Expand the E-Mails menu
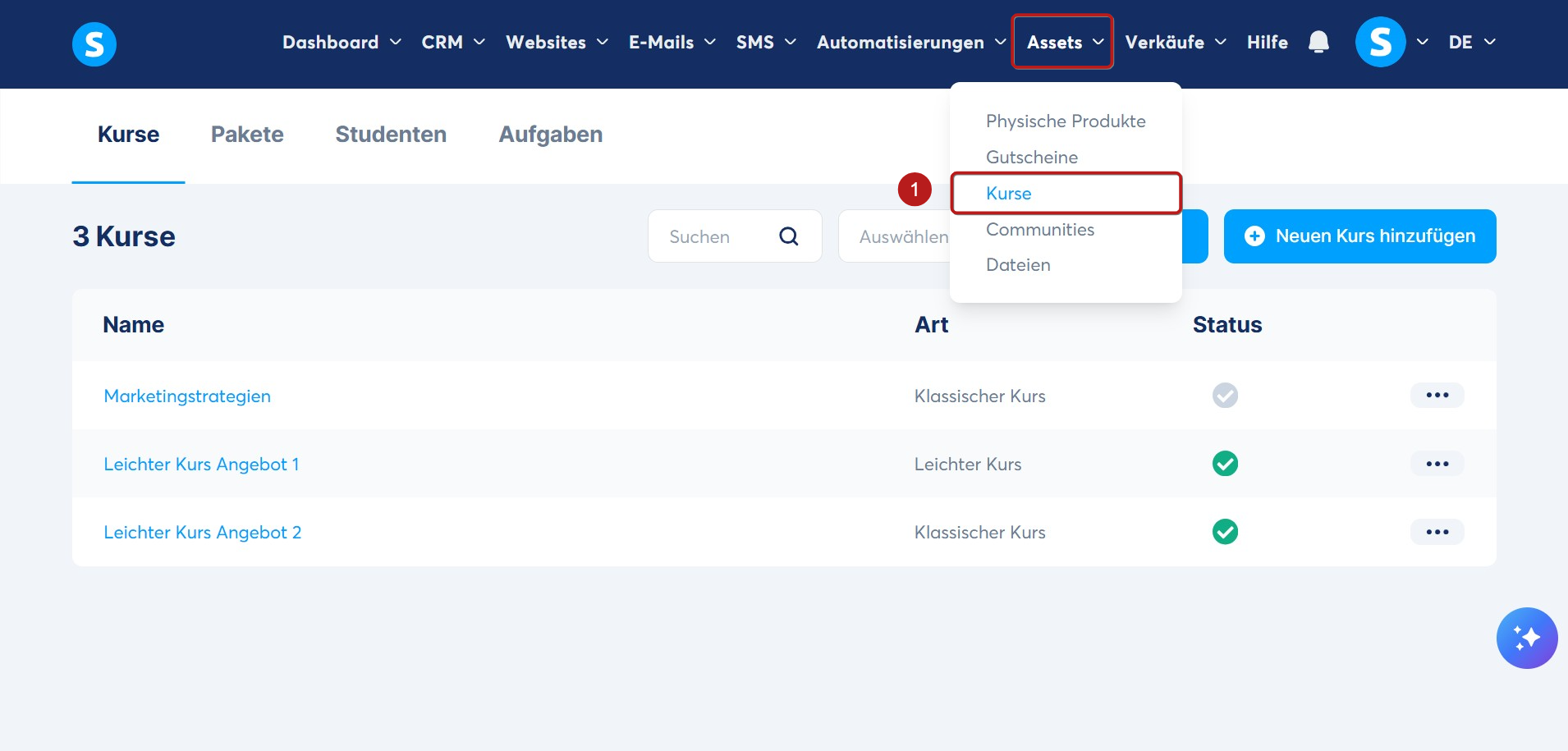 (x=672, y=42)
